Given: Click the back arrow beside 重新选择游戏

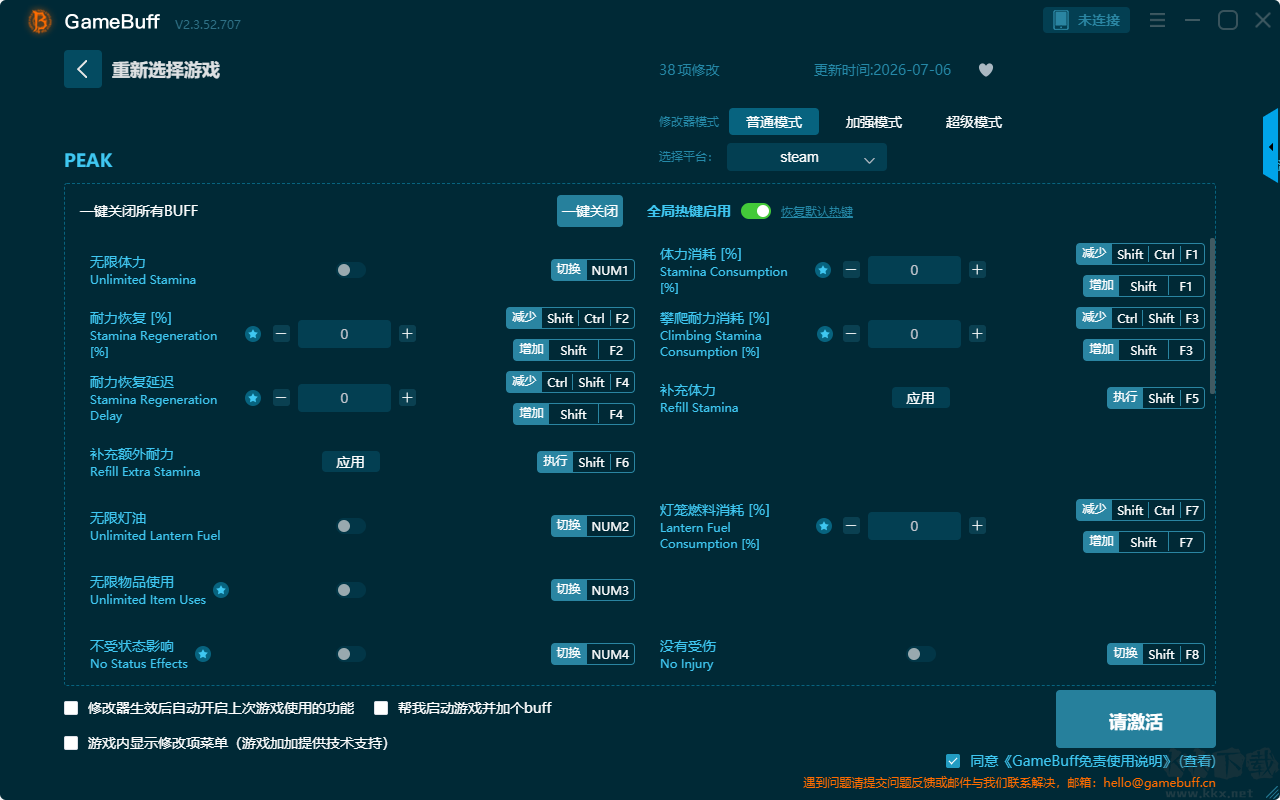Looking at the screenshot, I should pos(83,69).
